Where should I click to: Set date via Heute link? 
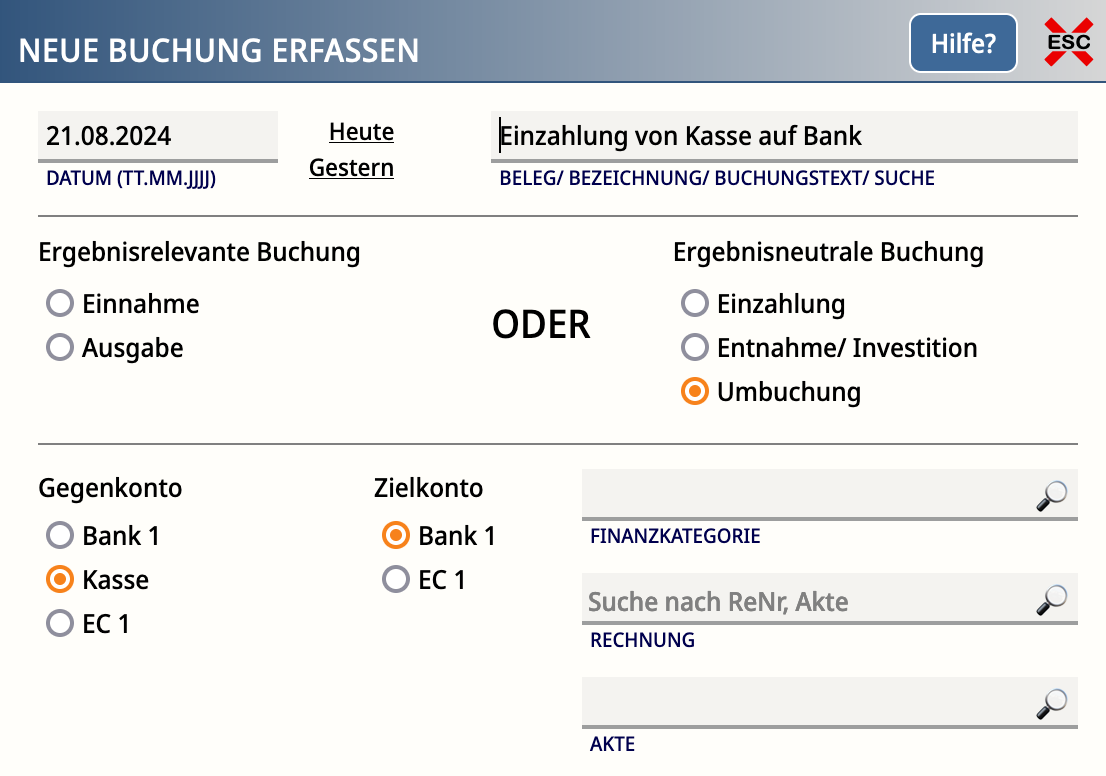coord(361,132)
